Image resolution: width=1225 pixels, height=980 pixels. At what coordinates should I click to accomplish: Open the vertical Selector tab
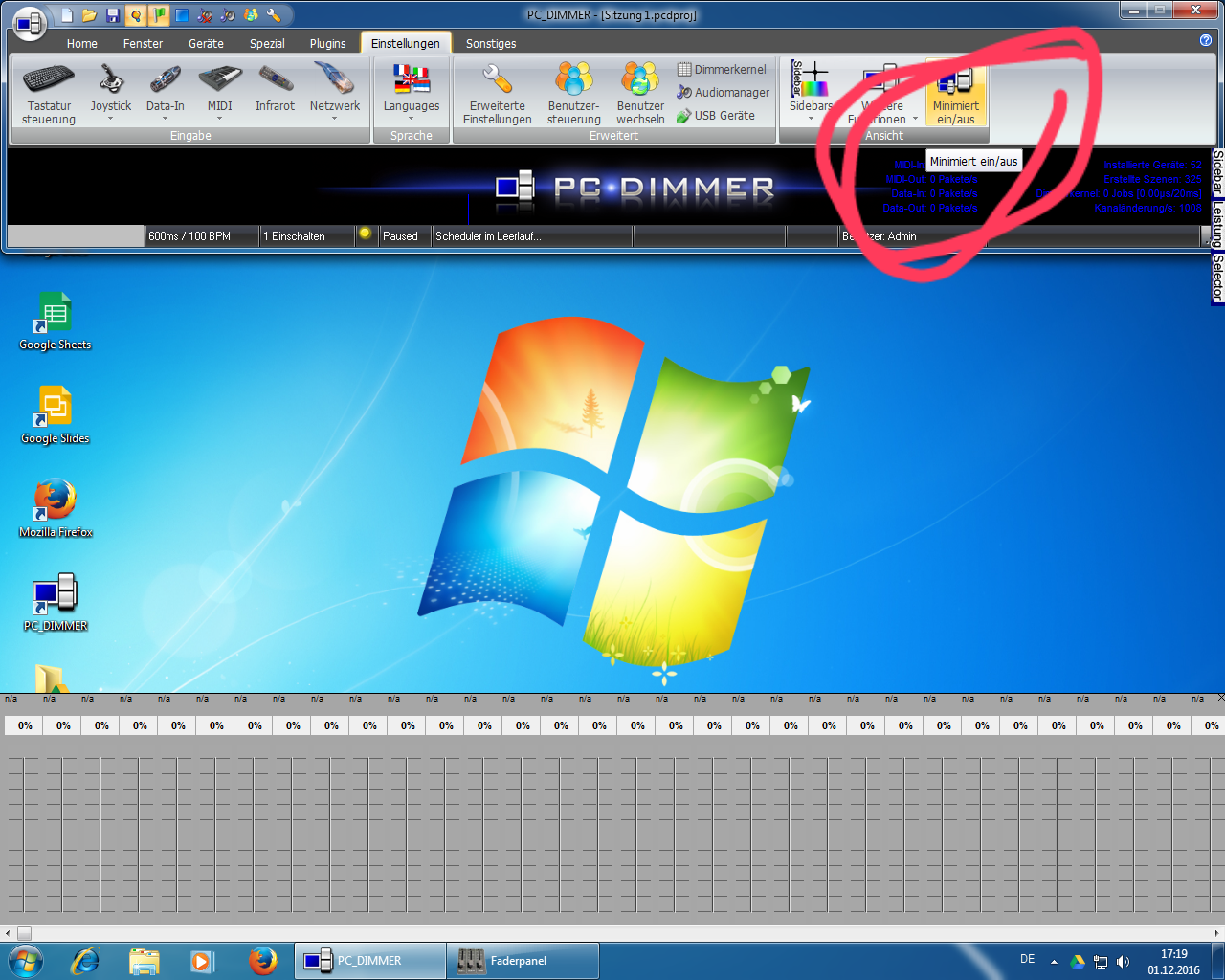tap(1218, 278)
